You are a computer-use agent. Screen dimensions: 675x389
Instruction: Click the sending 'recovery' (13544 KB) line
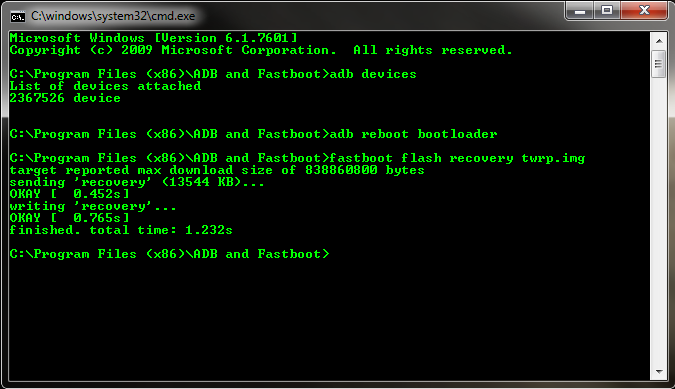coord(137,182)
